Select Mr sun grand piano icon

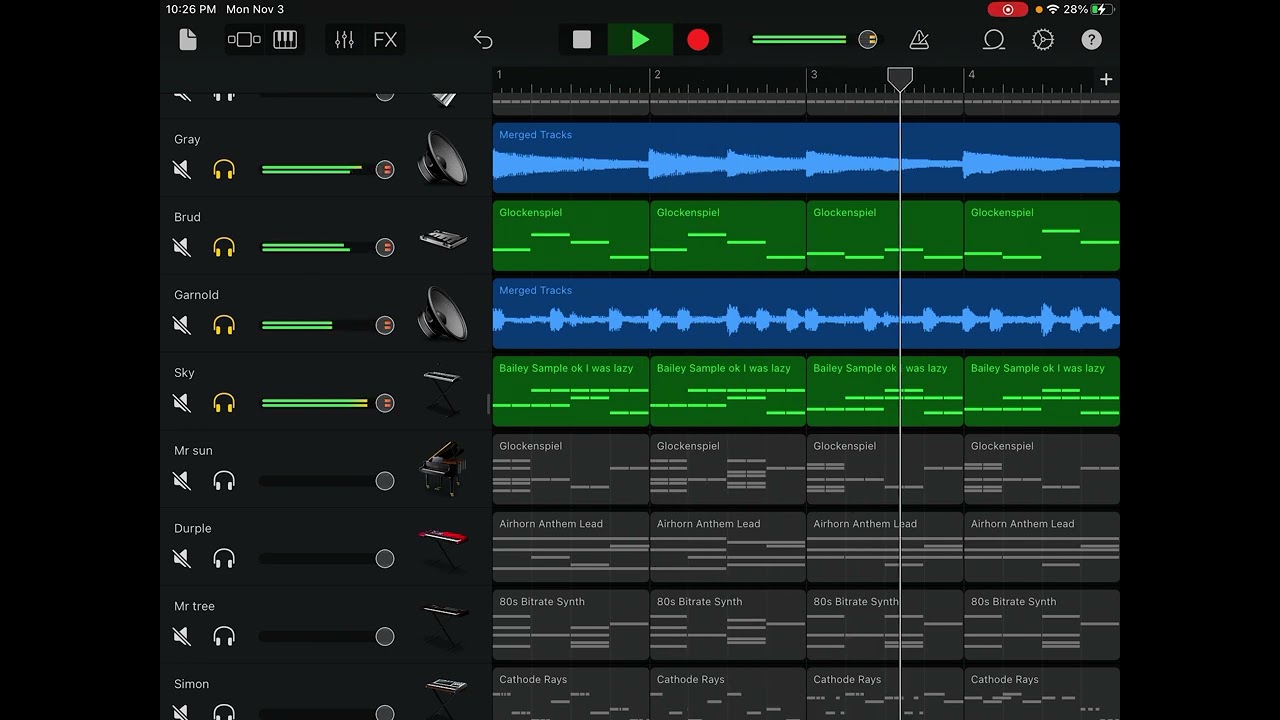point(443,469)
